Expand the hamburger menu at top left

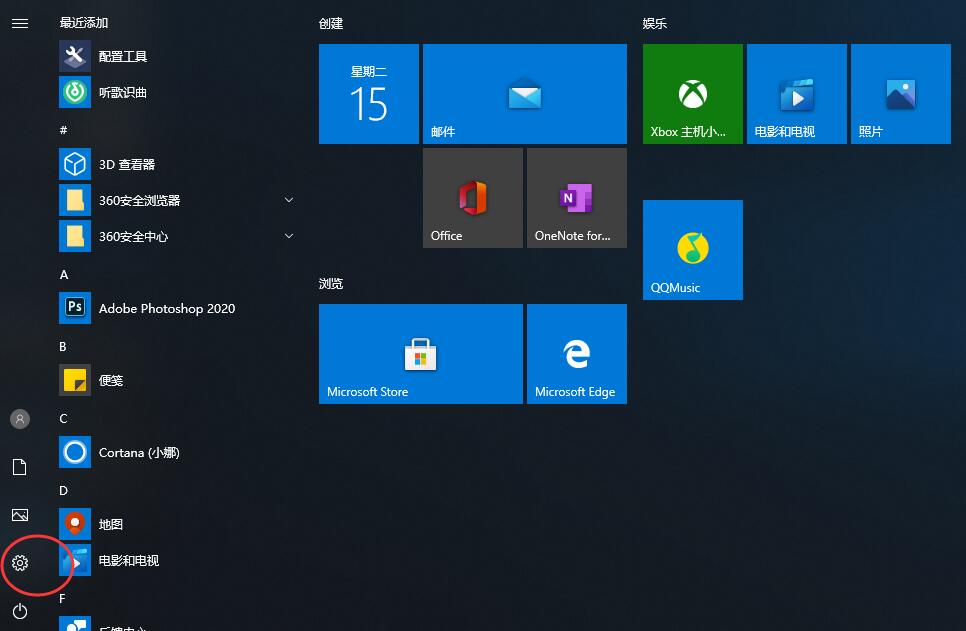click(19, 23)
